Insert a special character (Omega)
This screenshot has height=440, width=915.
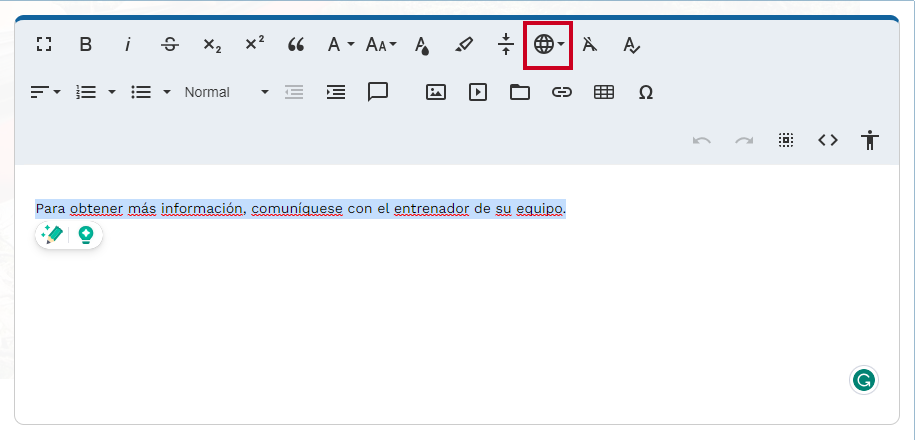click(x=645, y=92)
